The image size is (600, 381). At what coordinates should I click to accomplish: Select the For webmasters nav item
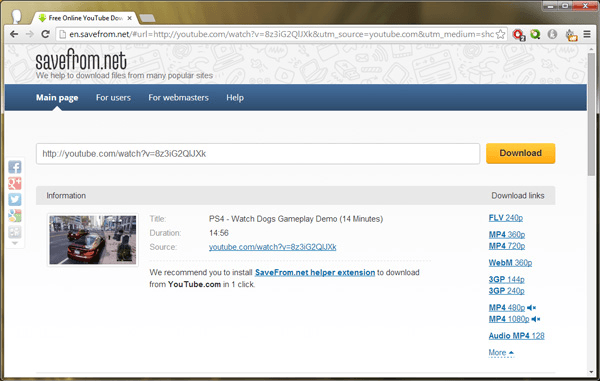178,98
